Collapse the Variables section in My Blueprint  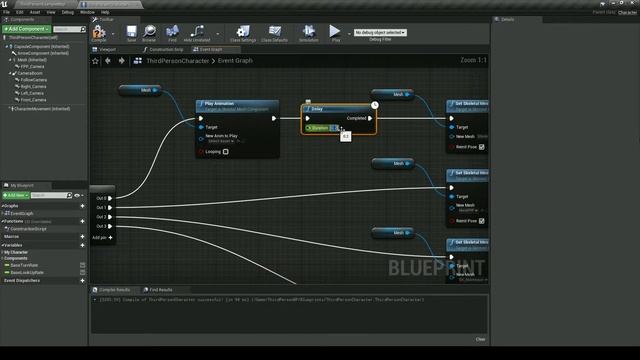click(x=2, y=245)
